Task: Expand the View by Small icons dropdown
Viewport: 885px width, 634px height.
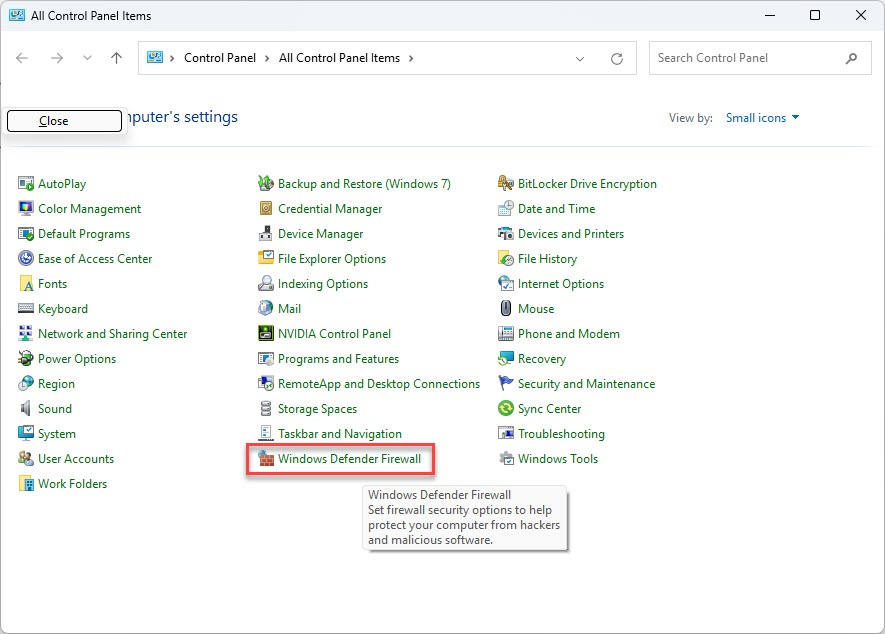Action: coord(763,118)
